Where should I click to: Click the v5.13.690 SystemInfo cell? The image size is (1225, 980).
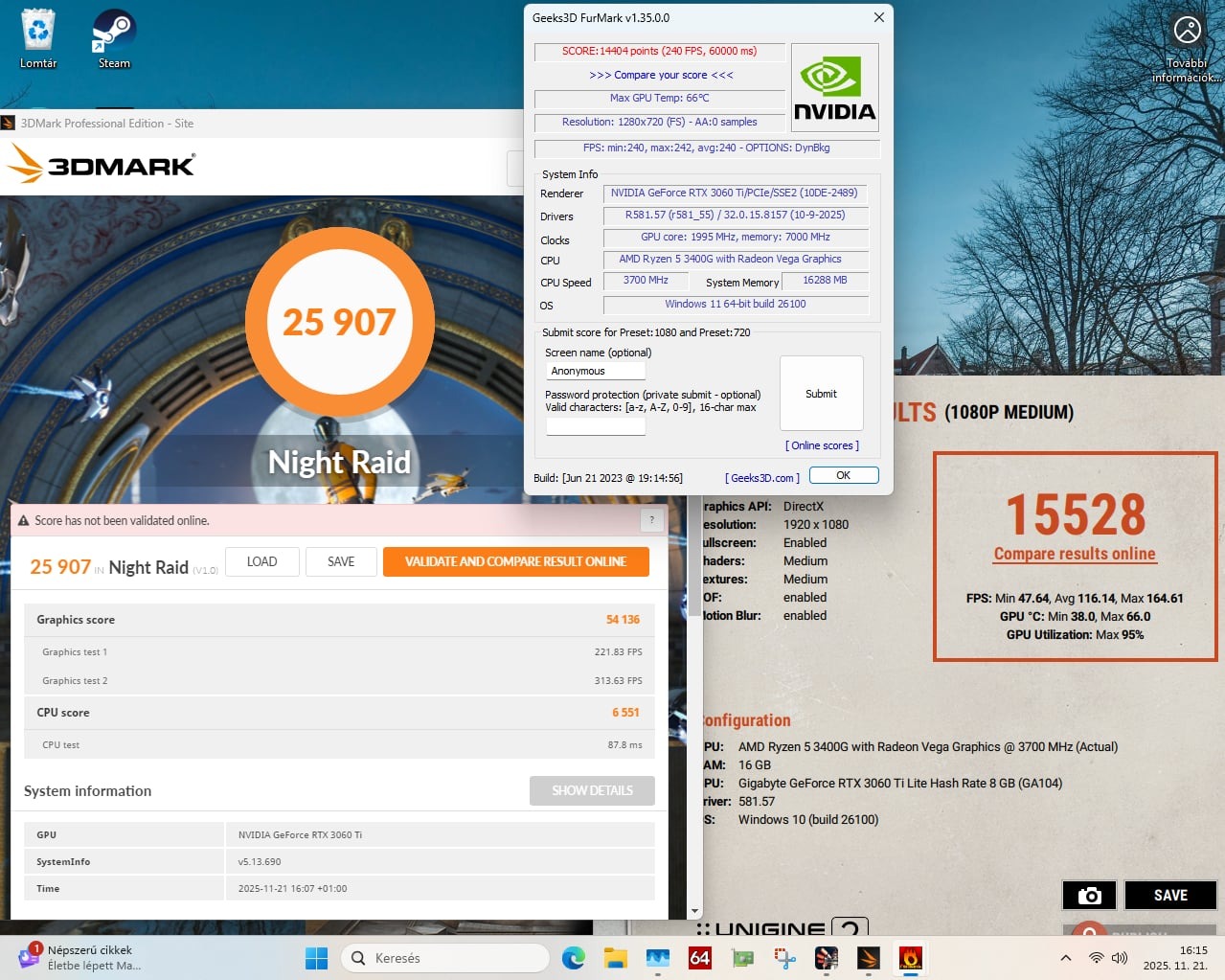[441, 861]
